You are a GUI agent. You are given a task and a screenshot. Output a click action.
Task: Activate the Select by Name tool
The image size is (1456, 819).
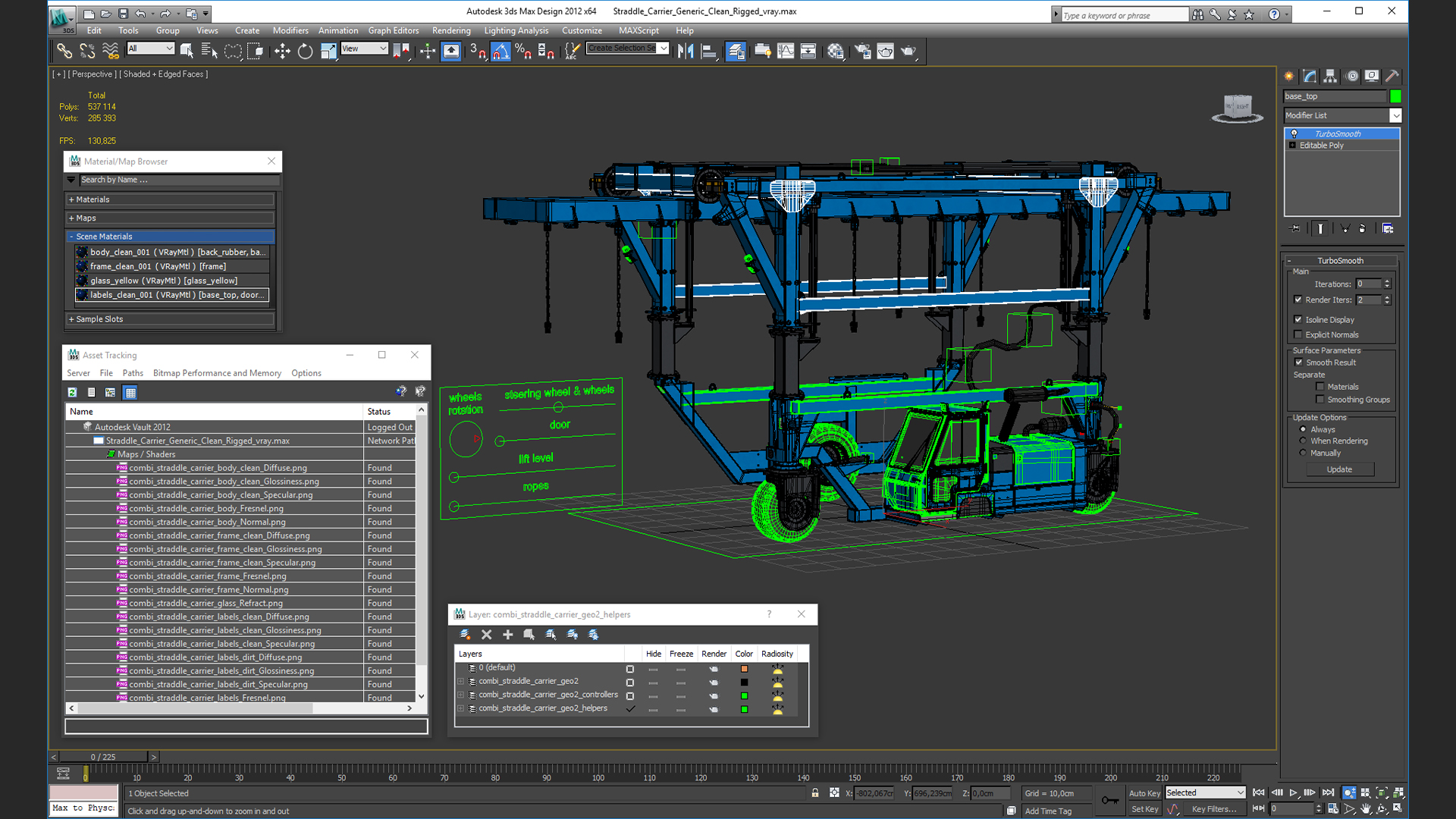[209, 51]
